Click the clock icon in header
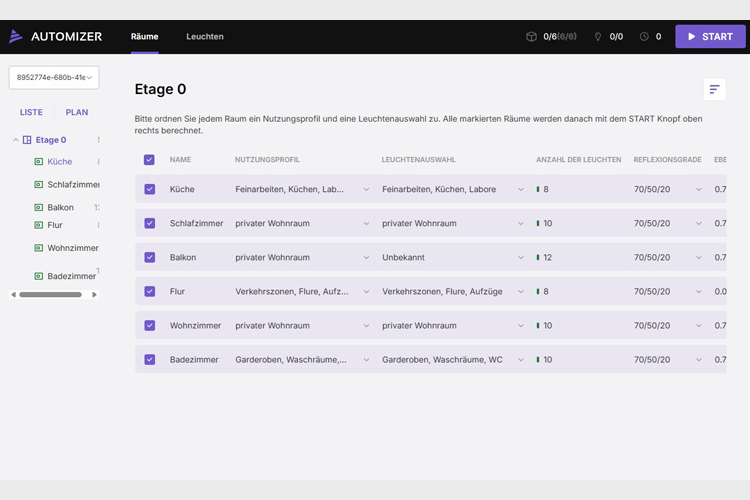This screenshot has height=500, width=750. click(x=643, y=37)
